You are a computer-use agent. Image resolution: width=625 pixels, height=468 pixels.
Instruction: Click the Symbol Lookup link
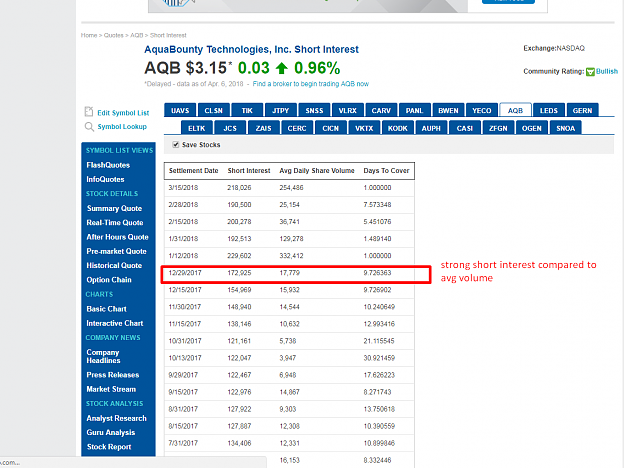pos(122,126)
